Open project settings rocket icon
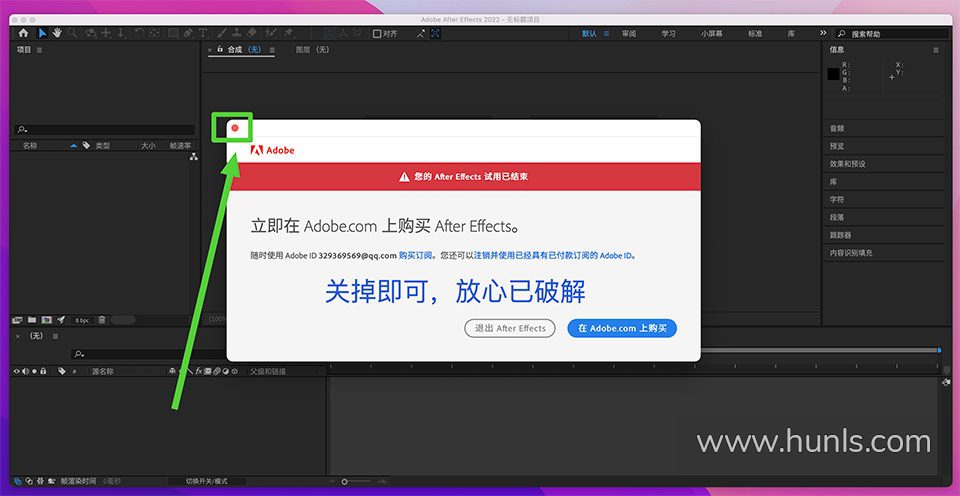 pyautogui.click(x=61, y=320)
